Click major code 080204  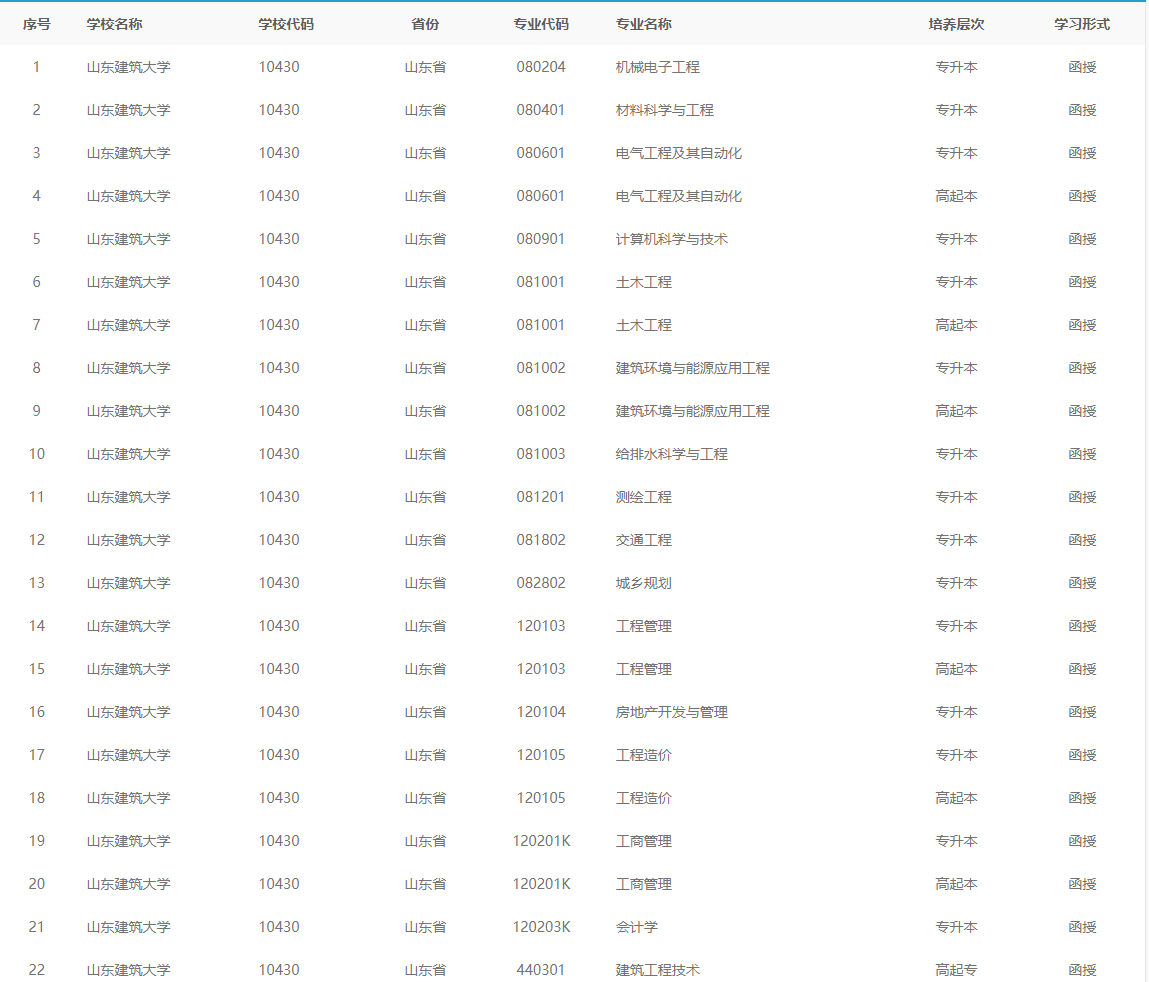click(x=541, y=67)
